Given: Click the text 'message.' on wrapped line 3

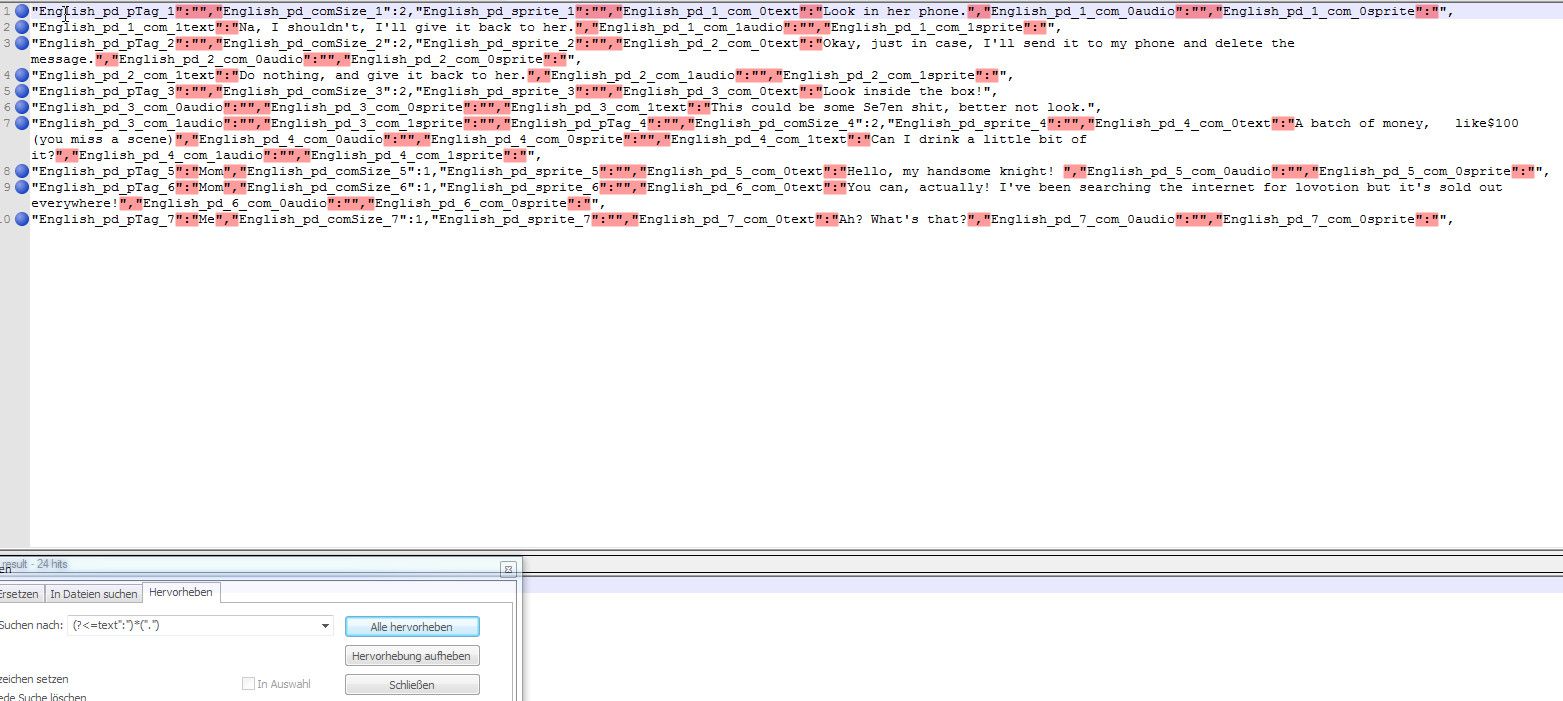Looking at the screenshot, I should pyautogui.click(x=62, y=60).
